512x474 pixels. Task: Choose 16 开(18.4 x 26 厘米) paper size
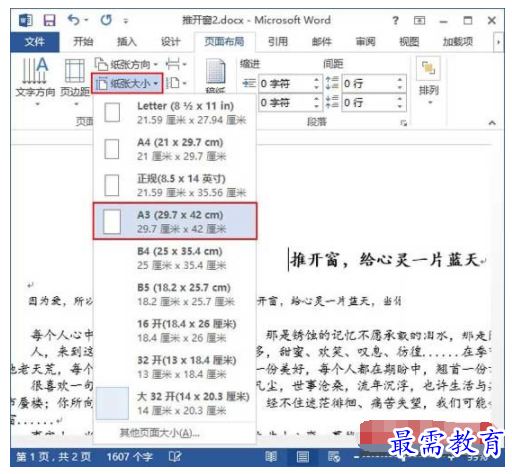point(175,331)
